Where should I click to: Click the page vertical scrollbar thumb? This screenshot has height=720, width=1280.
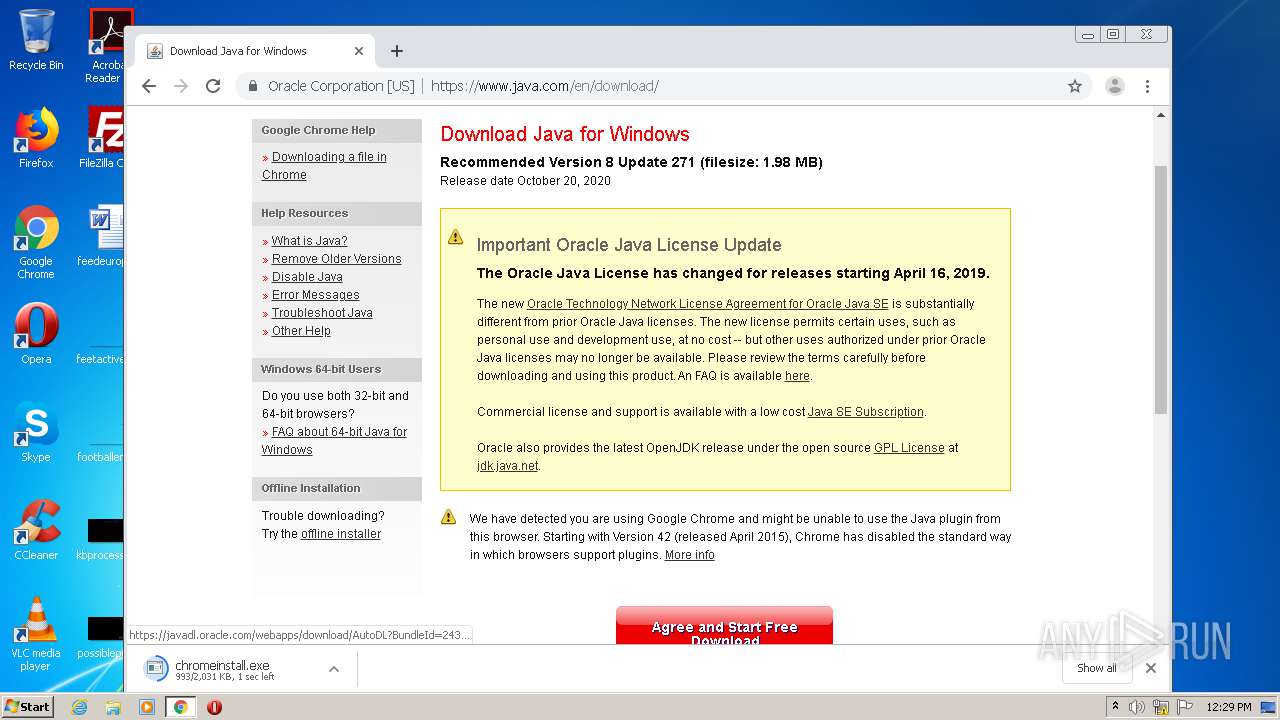point(1160,290)
